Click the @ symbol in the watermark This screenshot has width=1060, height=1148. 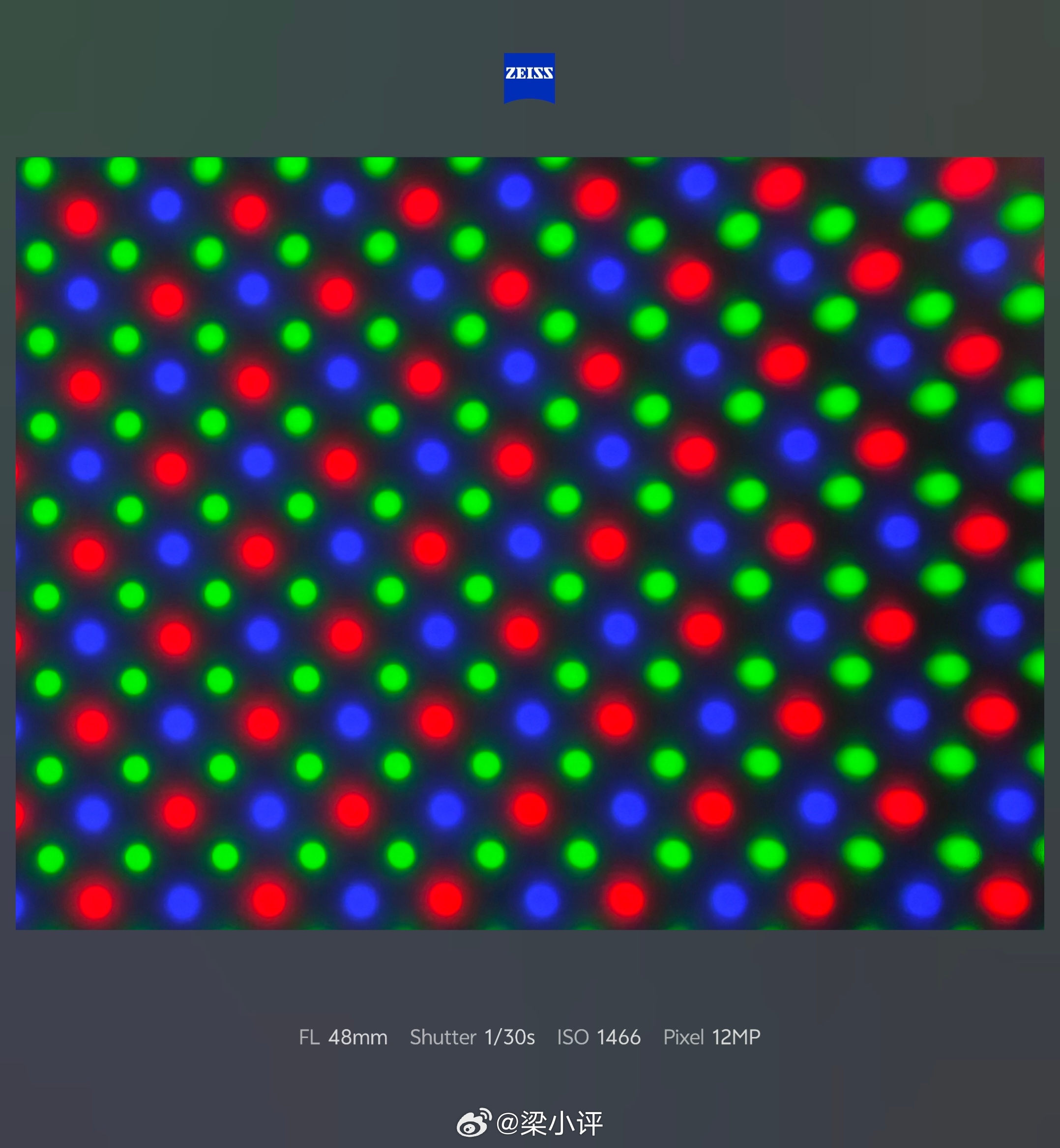tap(507, 1123)
